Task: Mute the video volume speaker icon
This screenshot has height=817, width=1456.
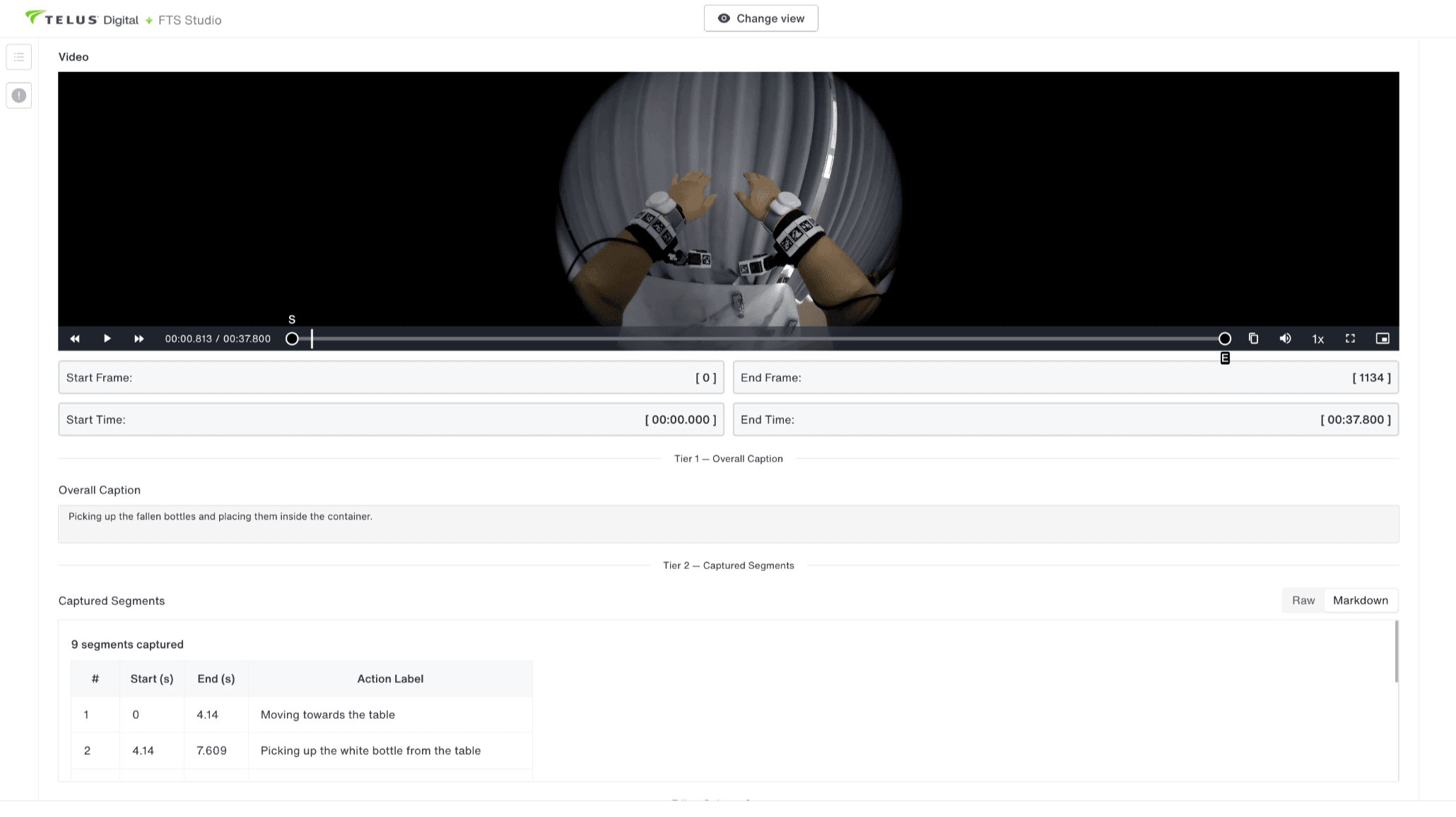Action: coord(1286,339)
